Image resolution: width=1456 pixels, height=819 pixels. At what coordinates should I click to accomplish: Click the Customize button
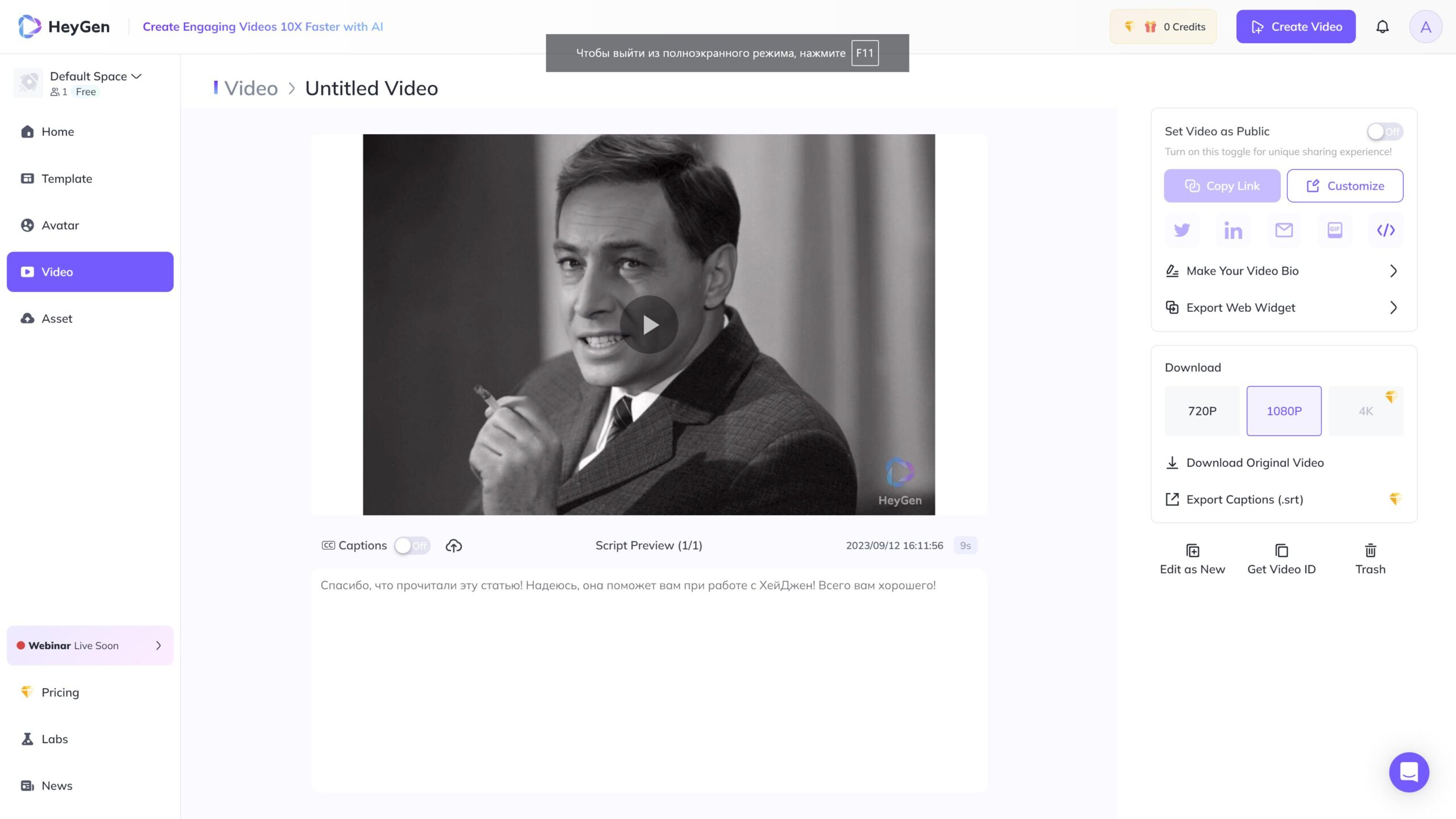1345,186
